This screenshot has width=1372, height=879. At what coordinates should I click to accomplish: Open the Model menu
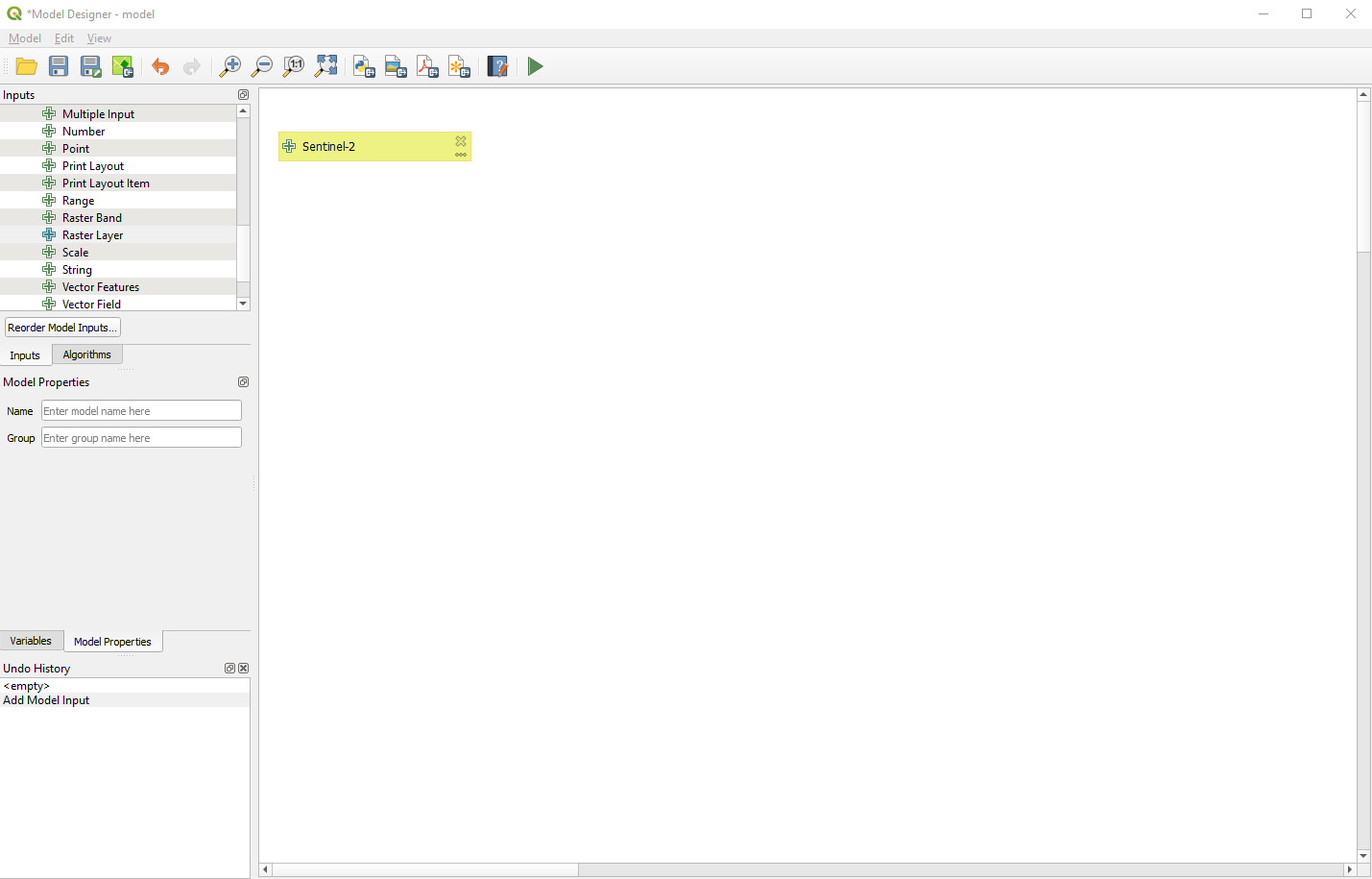(x=25, y=38)
